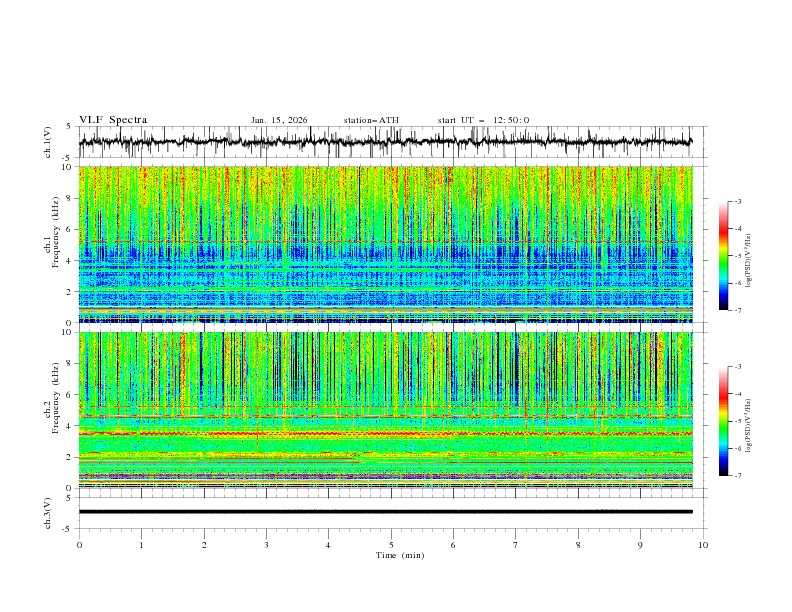Click the "ch.2 Frequency (kHz)" axis label
This screenshot has width=792, height=612.
(52, 398)
